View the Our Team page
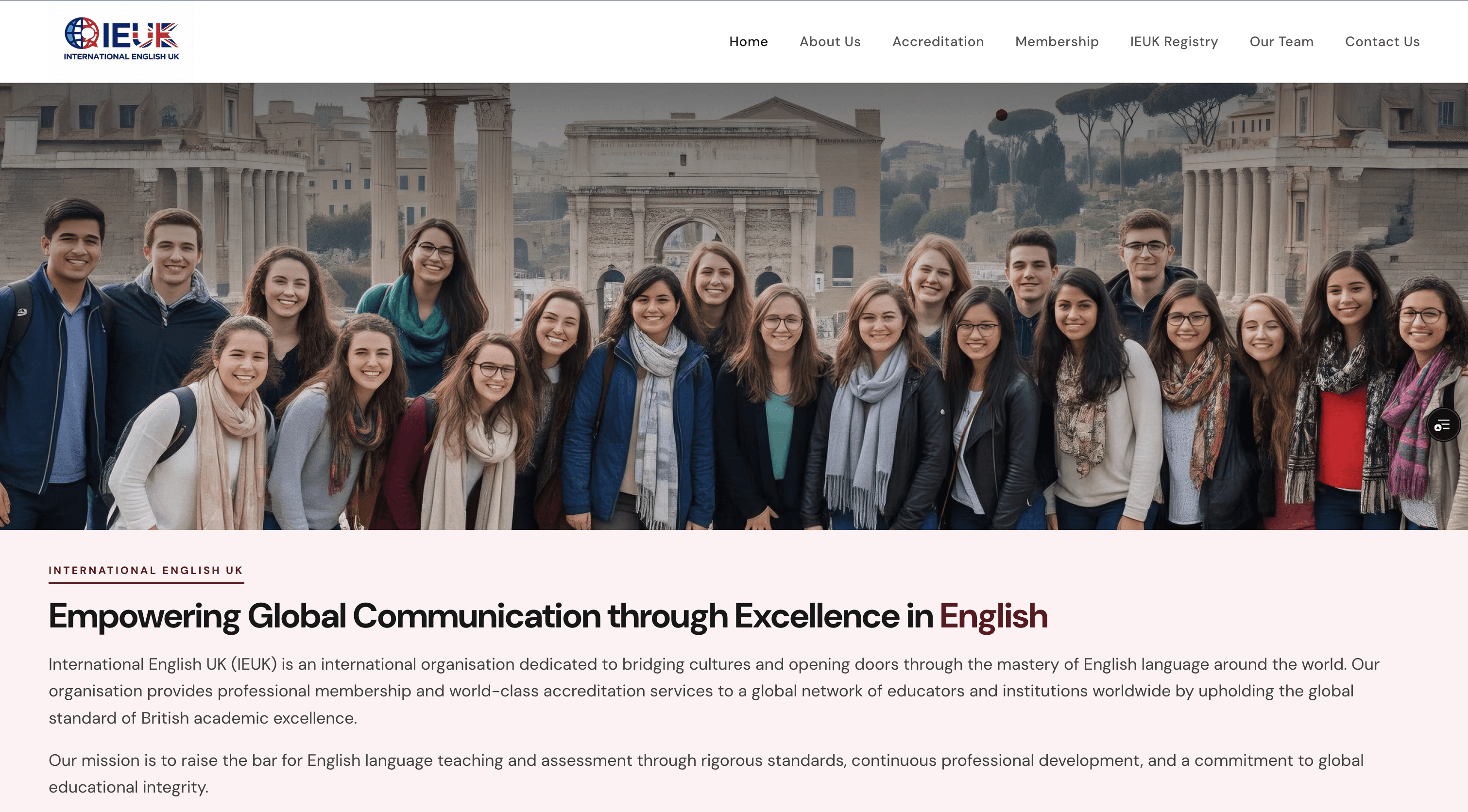Viewport: 1468px width, 812px height. point(1281,42)
